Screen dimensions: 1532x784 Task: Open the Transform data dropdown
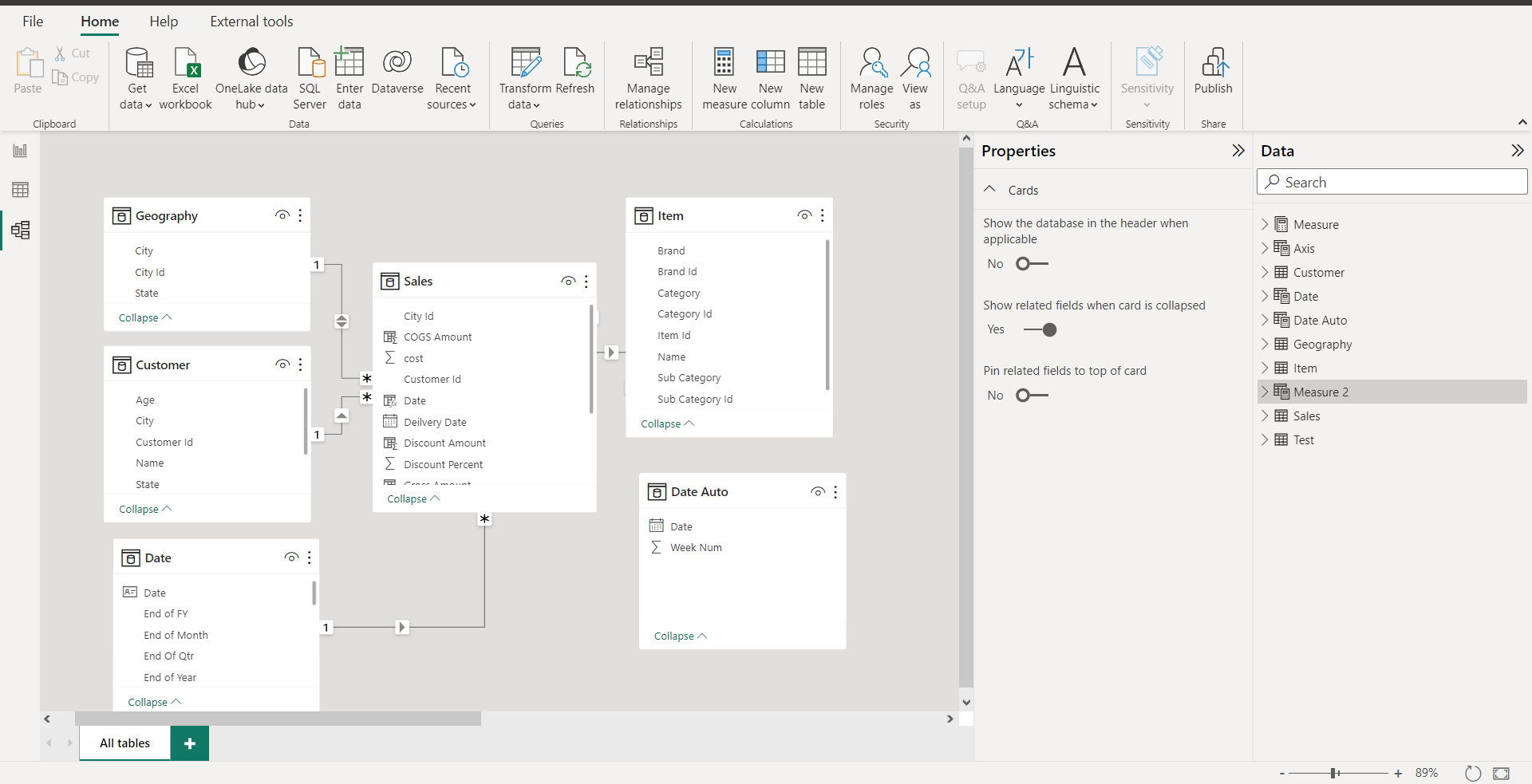(x=525, y=78)
